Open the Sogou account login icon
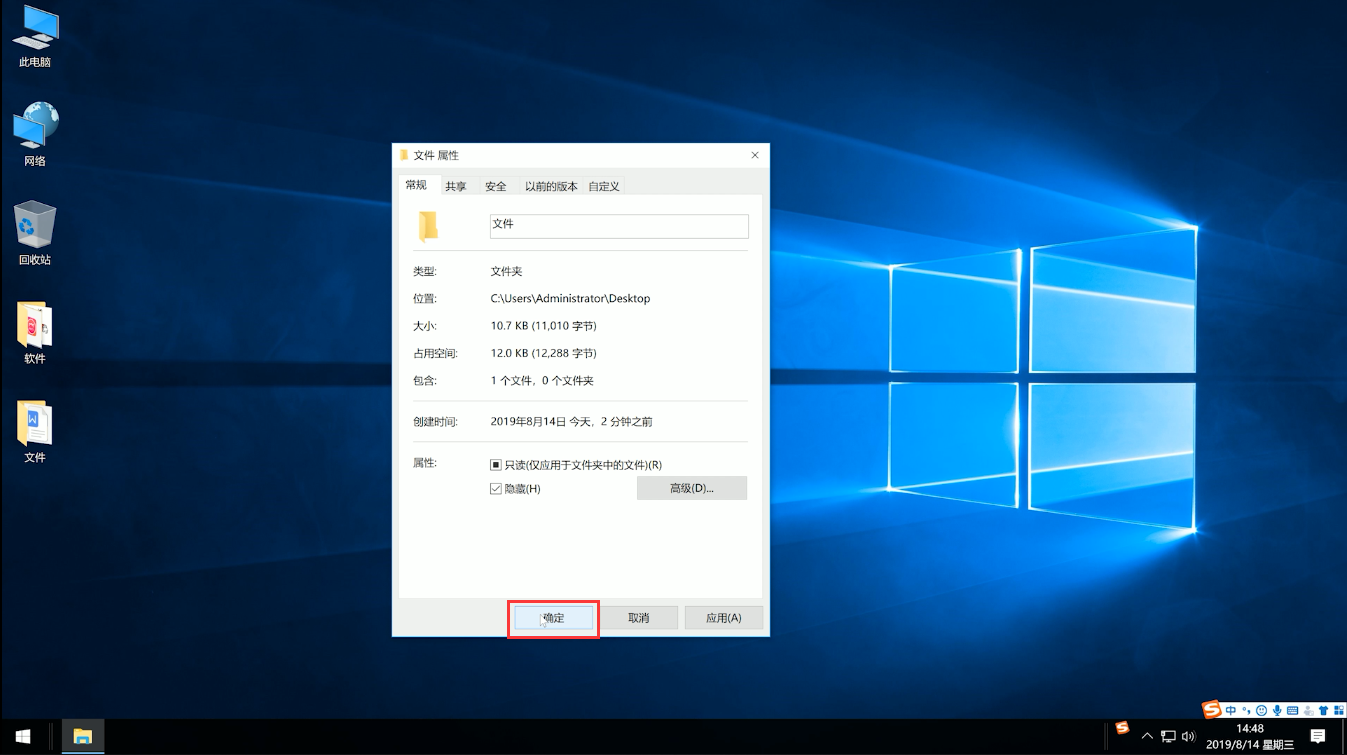Viewport: 1347px width, 755px height. [1308, 711]
